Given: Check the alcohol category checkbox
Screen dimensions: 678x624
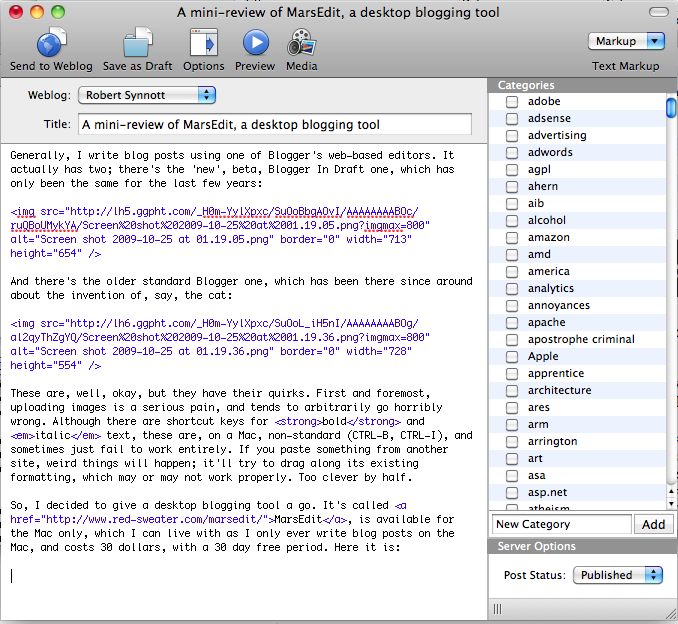Looking at the screenshot, I should pos(512,221).
